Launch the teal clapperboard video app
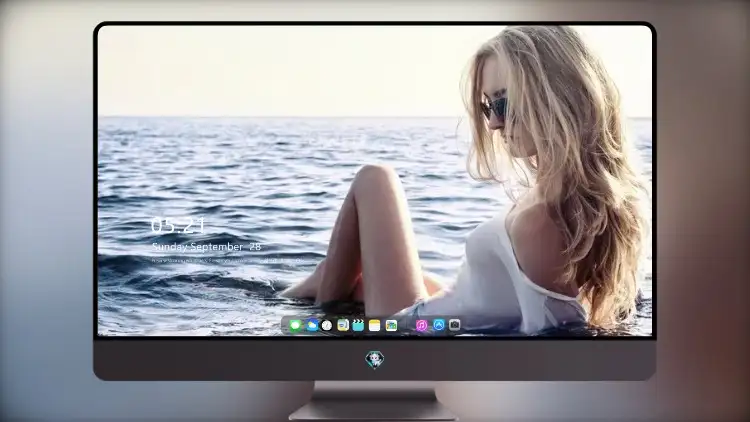Screen dimensions: 750x422 pyautogui.click(x=358, y=325)
